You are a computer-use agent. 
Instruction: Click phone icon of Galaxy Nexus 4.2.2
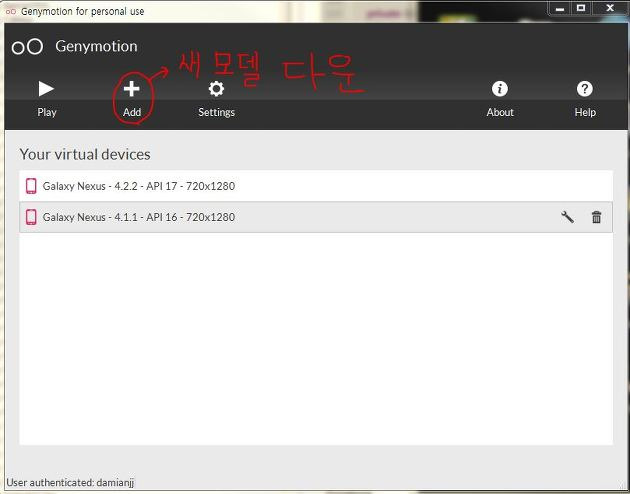pyautogui.click(x=31, y=186)
